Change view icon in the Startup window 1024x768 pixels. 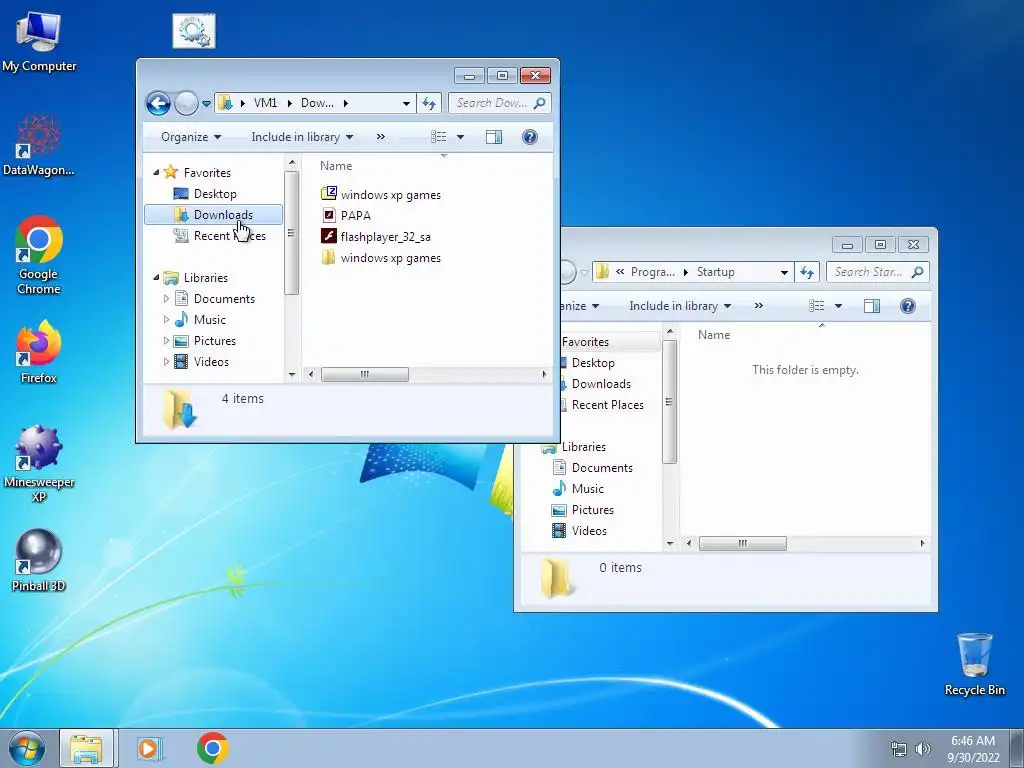pos(816,306)
